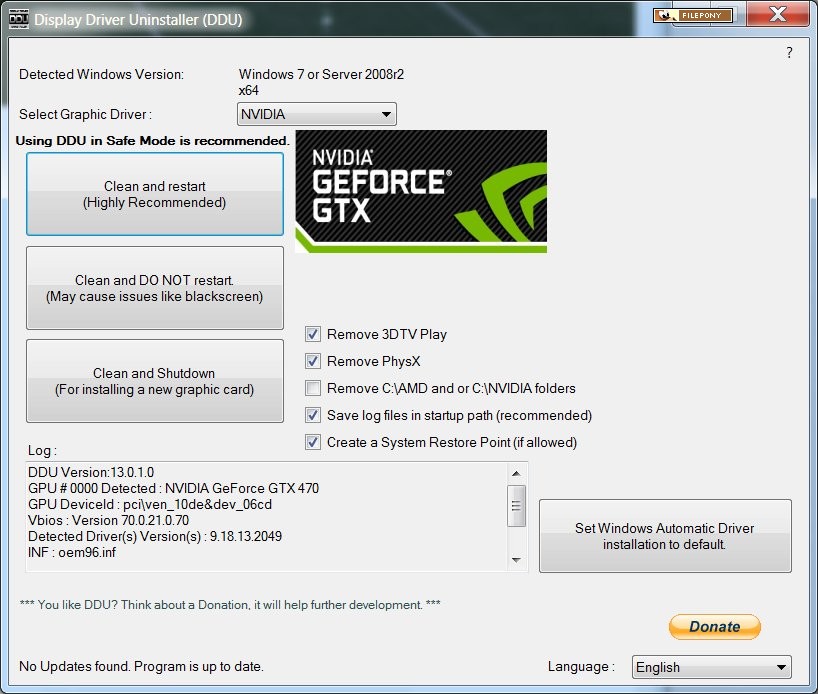Image resolution: width=818 pixels, height=694 pixels.
Task: Expand the Language dropdown set to English
Action: pyautogui.click(x=712, y=667)
